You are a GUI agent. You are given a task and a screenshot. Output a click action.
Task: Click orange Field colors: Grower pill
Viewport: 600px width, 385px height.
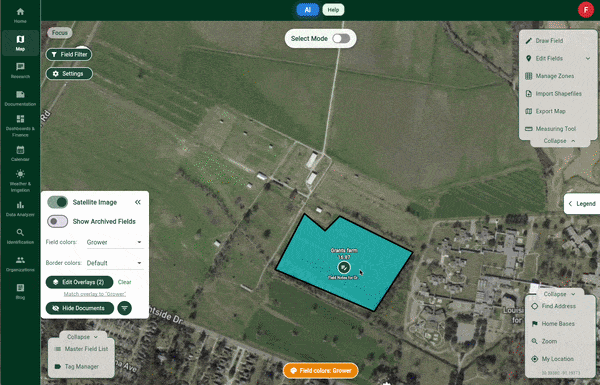321,370
